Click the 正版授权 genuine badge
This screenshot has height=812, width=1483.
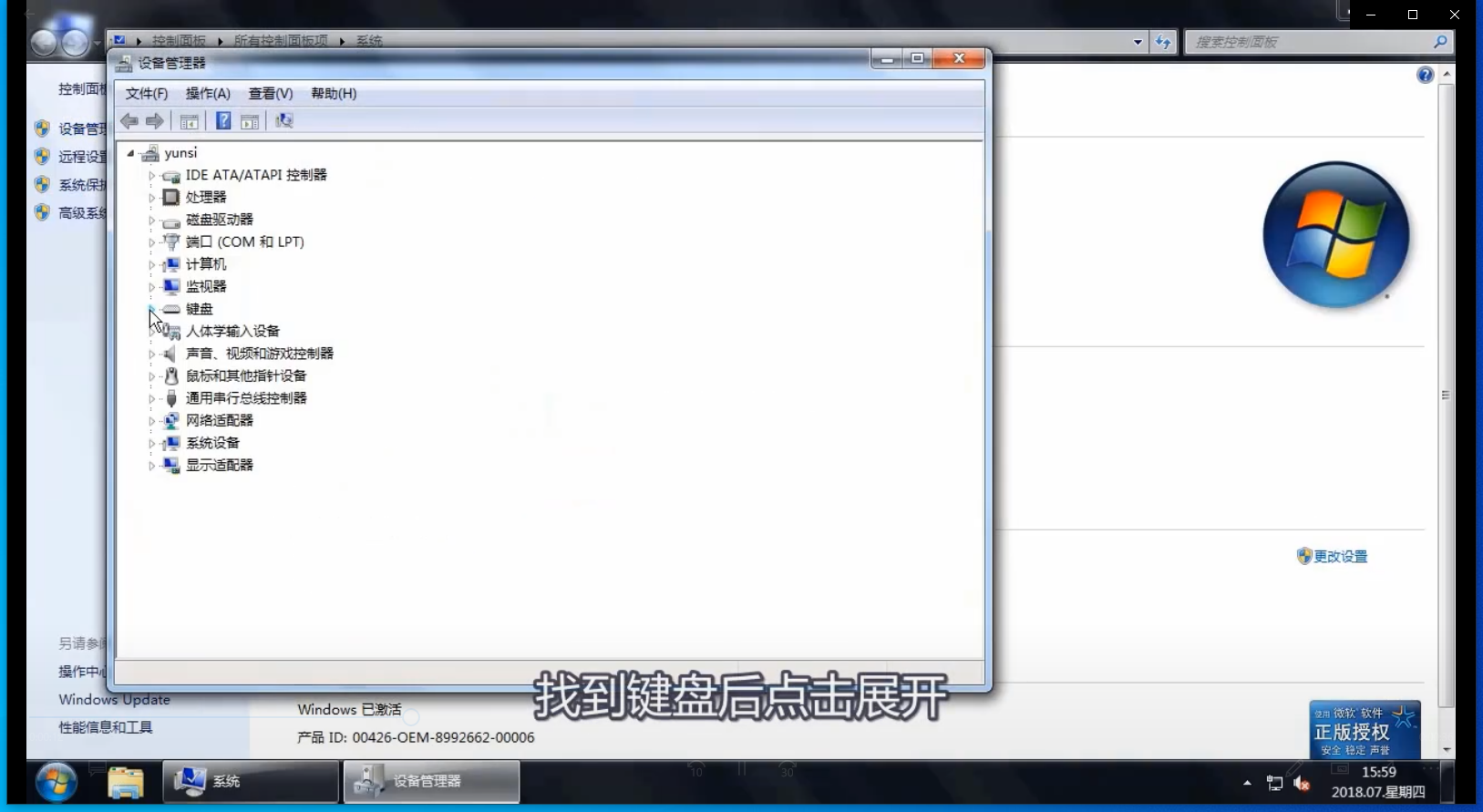pos(1365,729)
